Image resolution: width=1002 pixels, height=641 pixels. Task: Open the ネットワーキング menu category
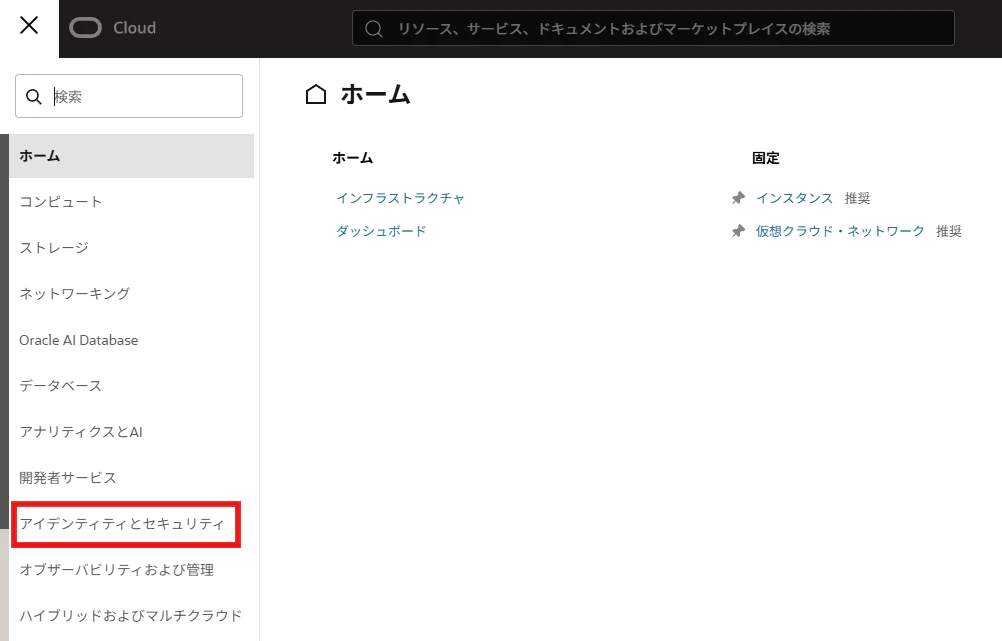[75, 294]
